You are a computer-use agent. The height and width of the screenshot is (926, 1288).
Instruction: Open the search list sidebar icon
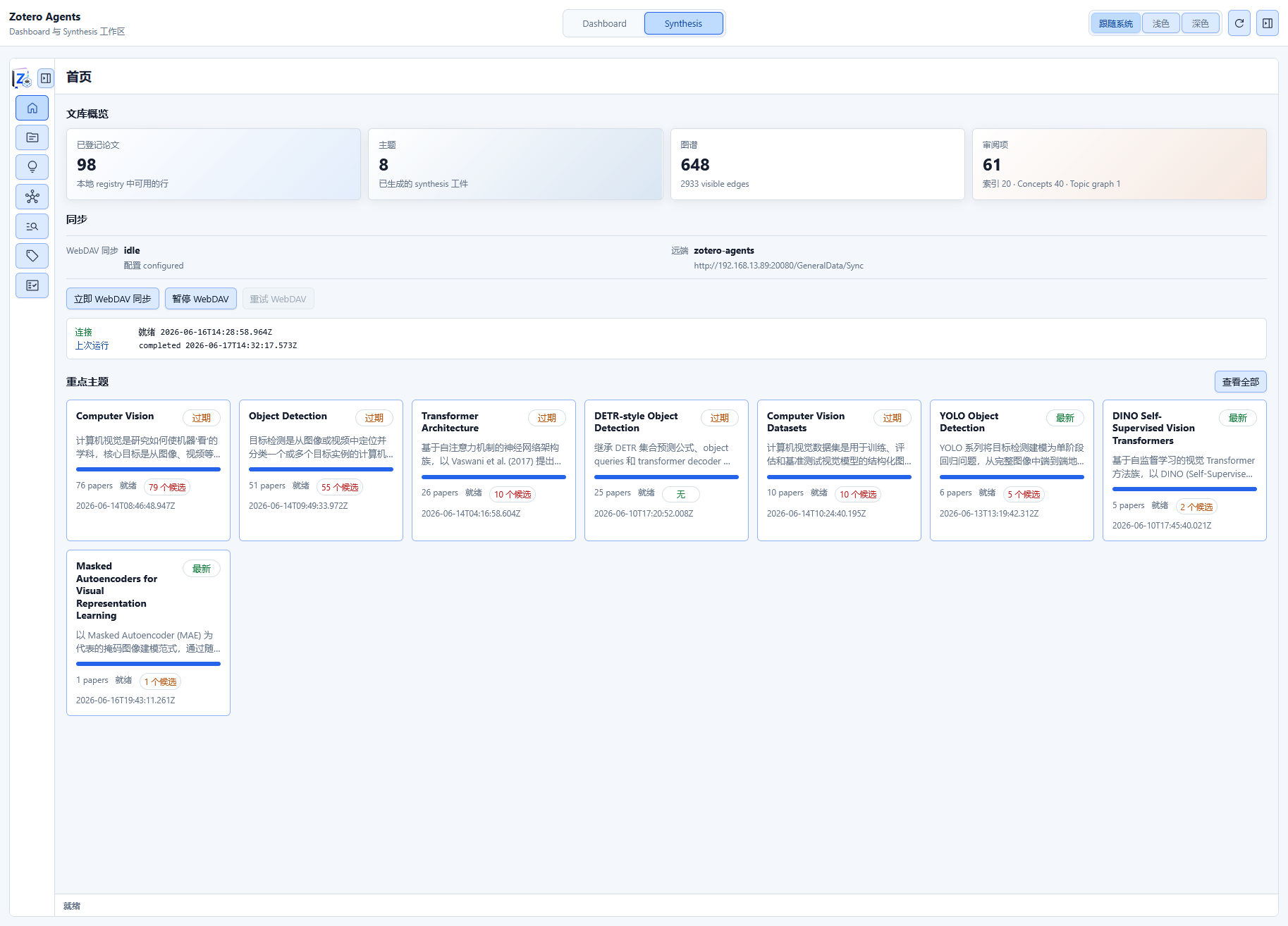coord(32,226)
